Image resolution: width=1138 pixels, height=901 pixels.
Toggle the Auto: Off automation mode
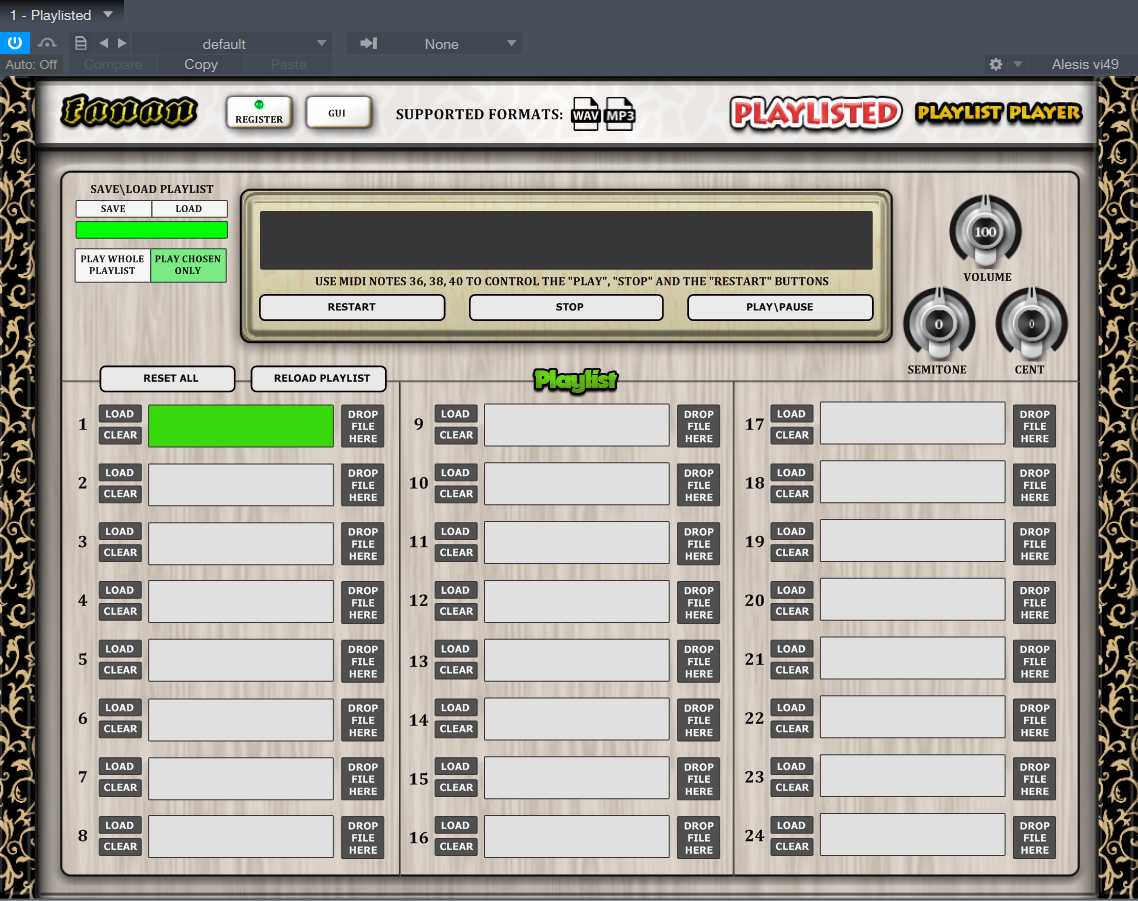[x=31, y=64]
